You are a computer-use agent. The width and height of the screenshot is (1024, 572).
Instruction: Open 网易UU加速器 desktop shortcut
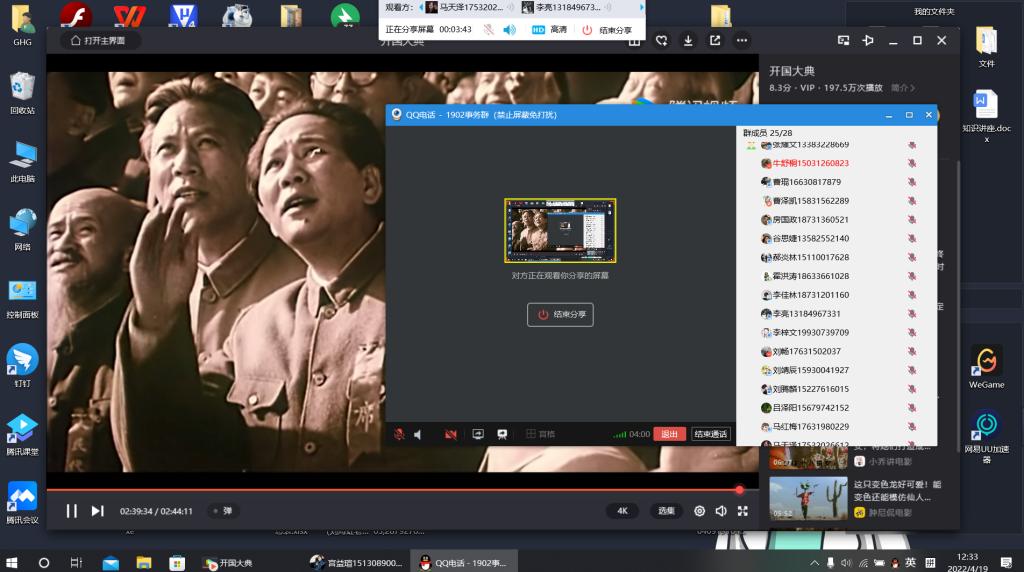point(986,436)
